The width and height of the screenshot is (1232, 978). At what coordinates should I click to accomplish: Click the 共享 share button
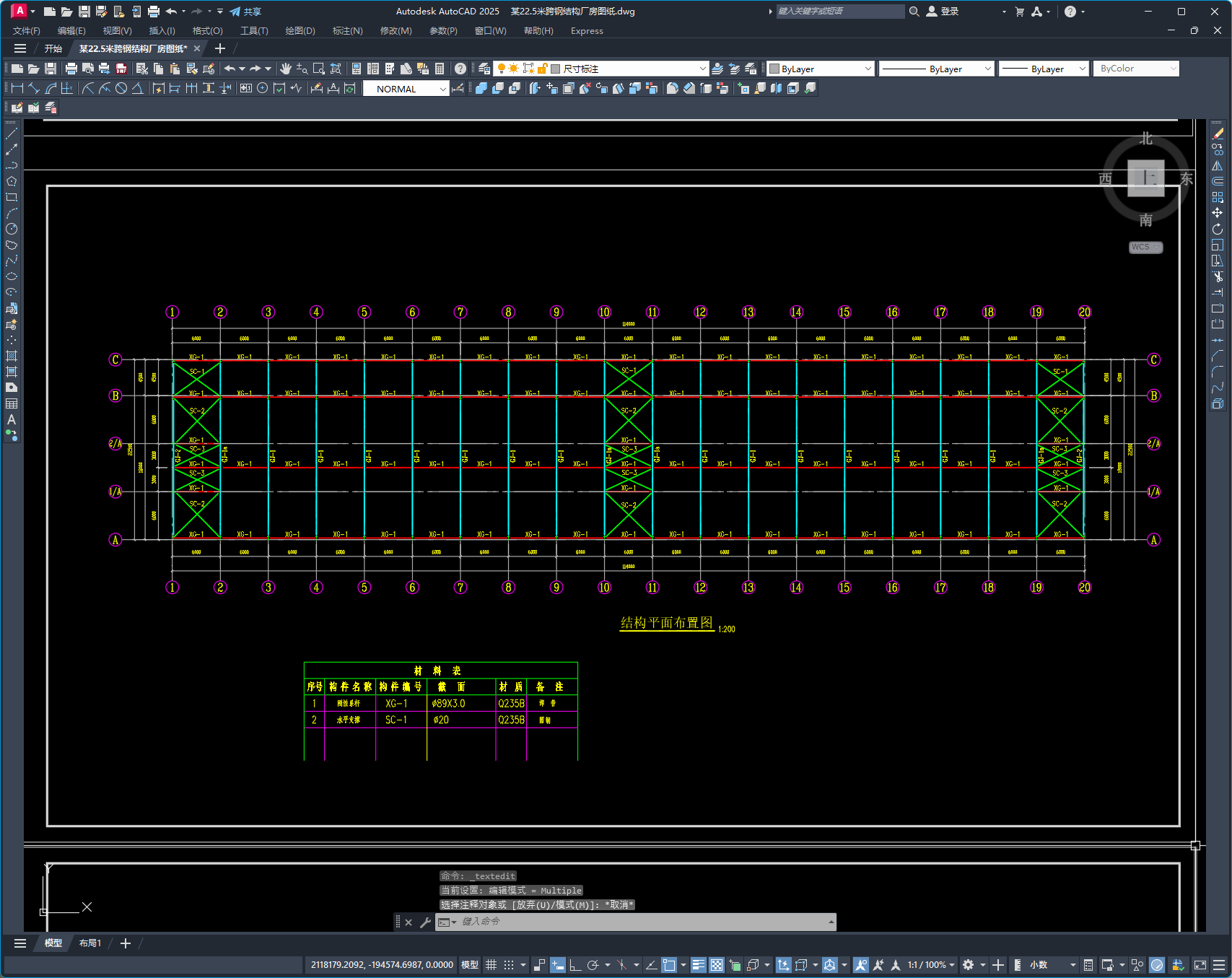[245, 12]
